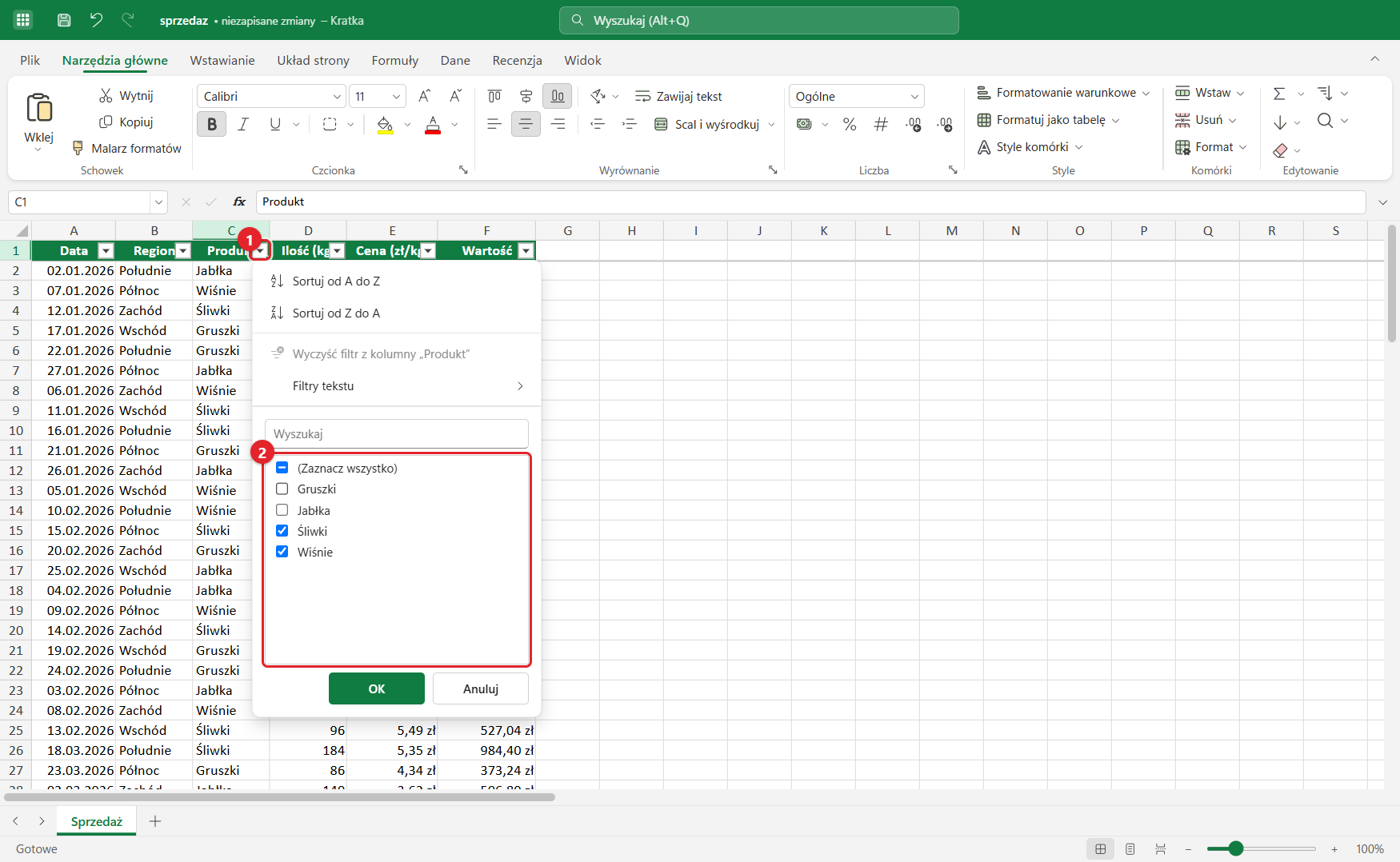Apply underline formatting
This screenshot has height=862, width=1400.
(275, 124)
